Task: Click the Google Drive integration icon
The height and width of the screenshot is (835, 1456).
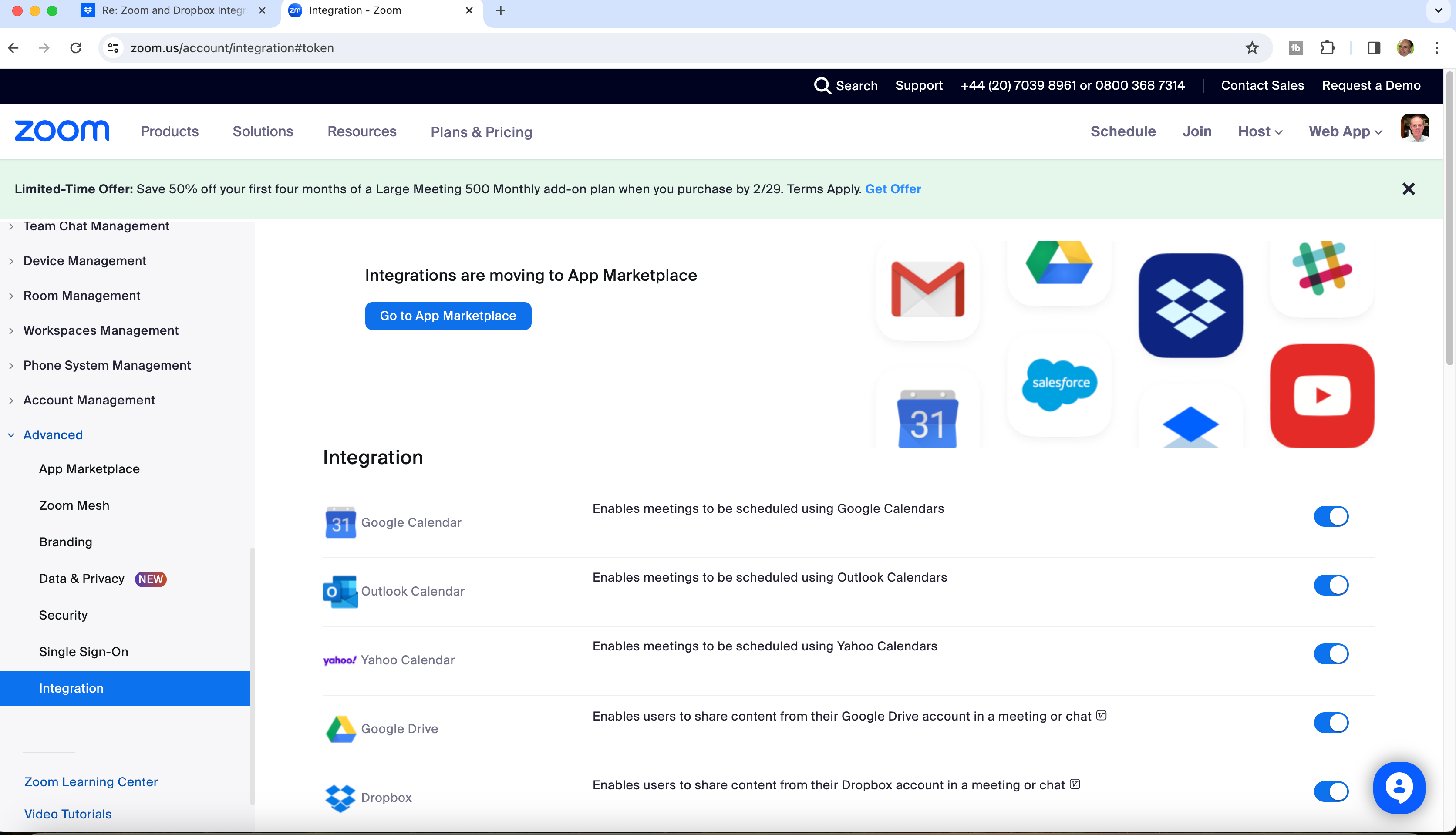Action: (x=340, y=728)
